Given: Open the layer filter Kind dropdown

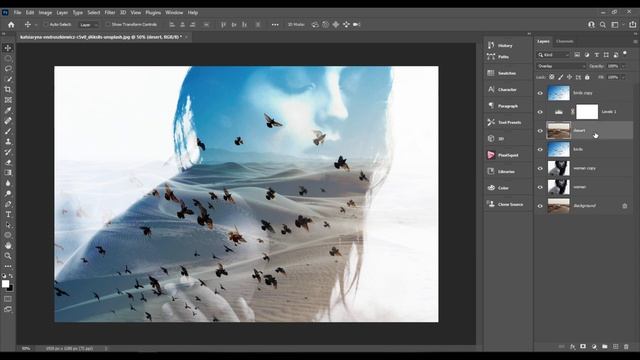Looking at the screenshot, I should [553, 55].
